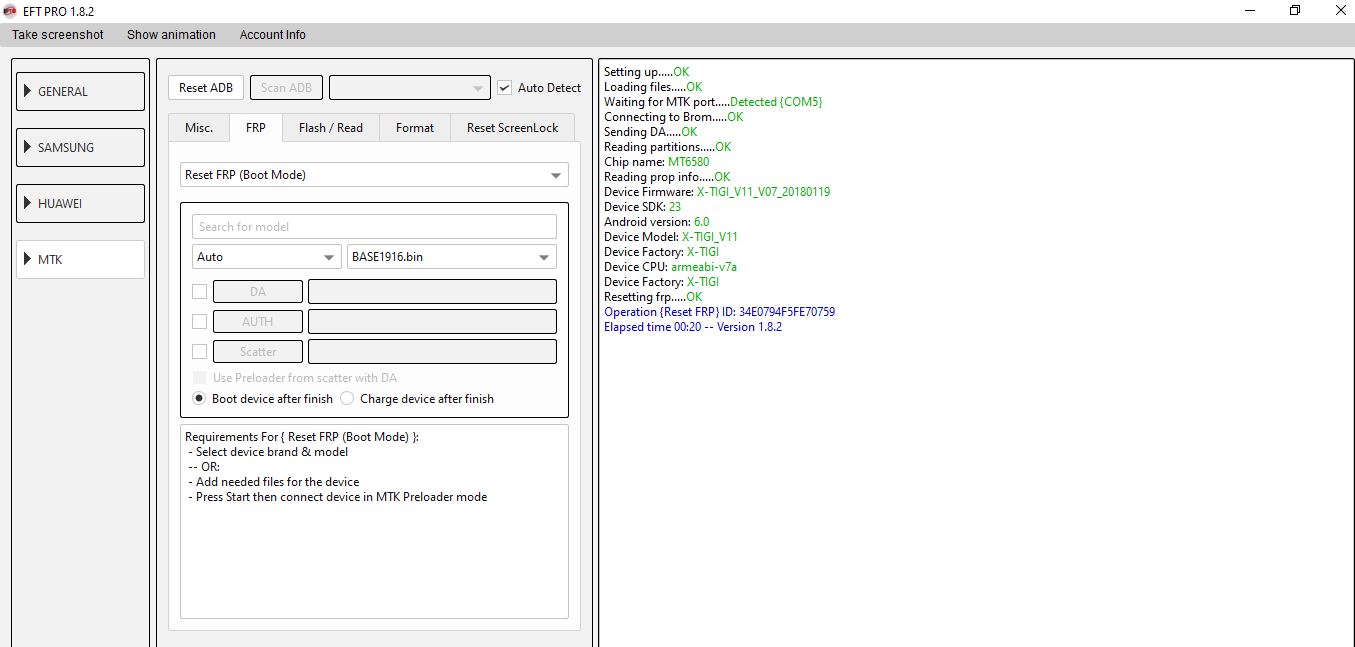Enable the DA checkbox
This screenshot has height=647, width=1355.
(200, 292)
